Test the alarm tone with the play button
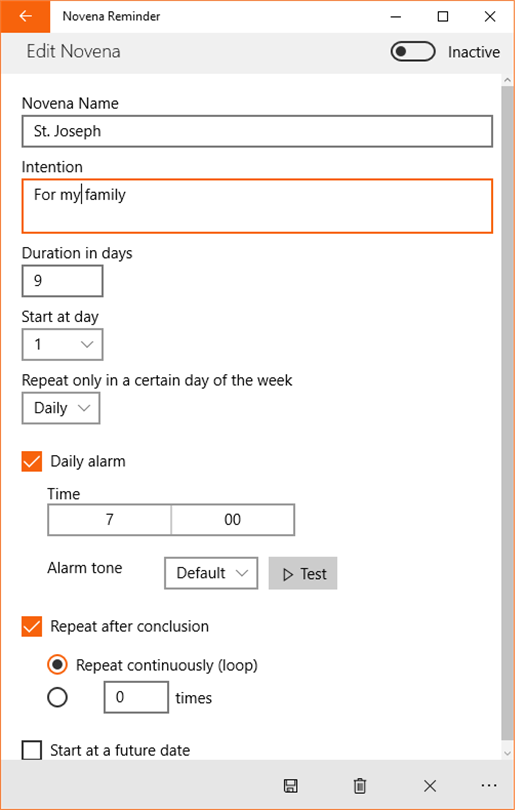The width and height of the screenshot is (515, 810). pyautogui.click(x=303, y=573)
